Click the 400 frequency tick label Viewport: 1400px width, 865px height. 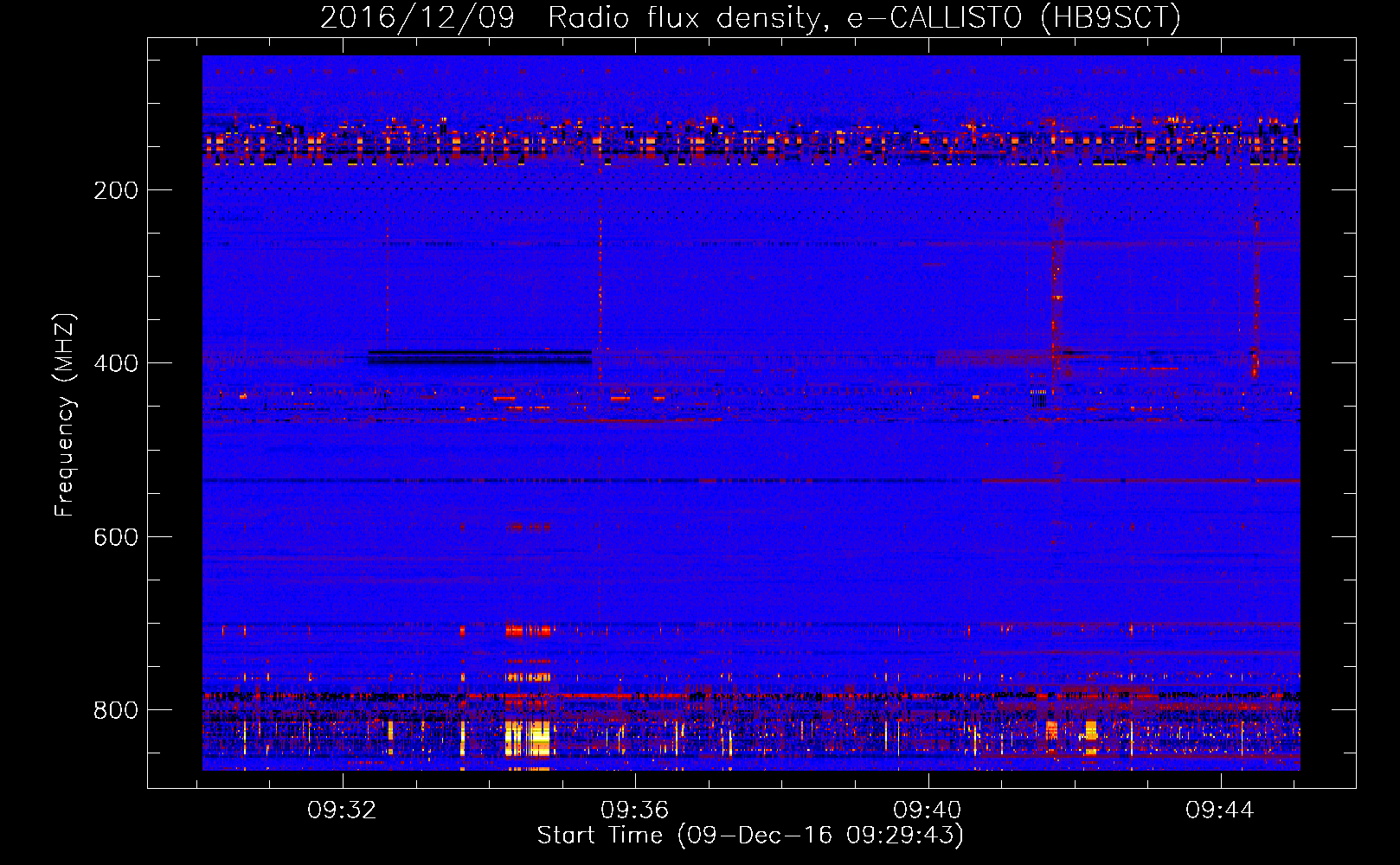[116, 363]
